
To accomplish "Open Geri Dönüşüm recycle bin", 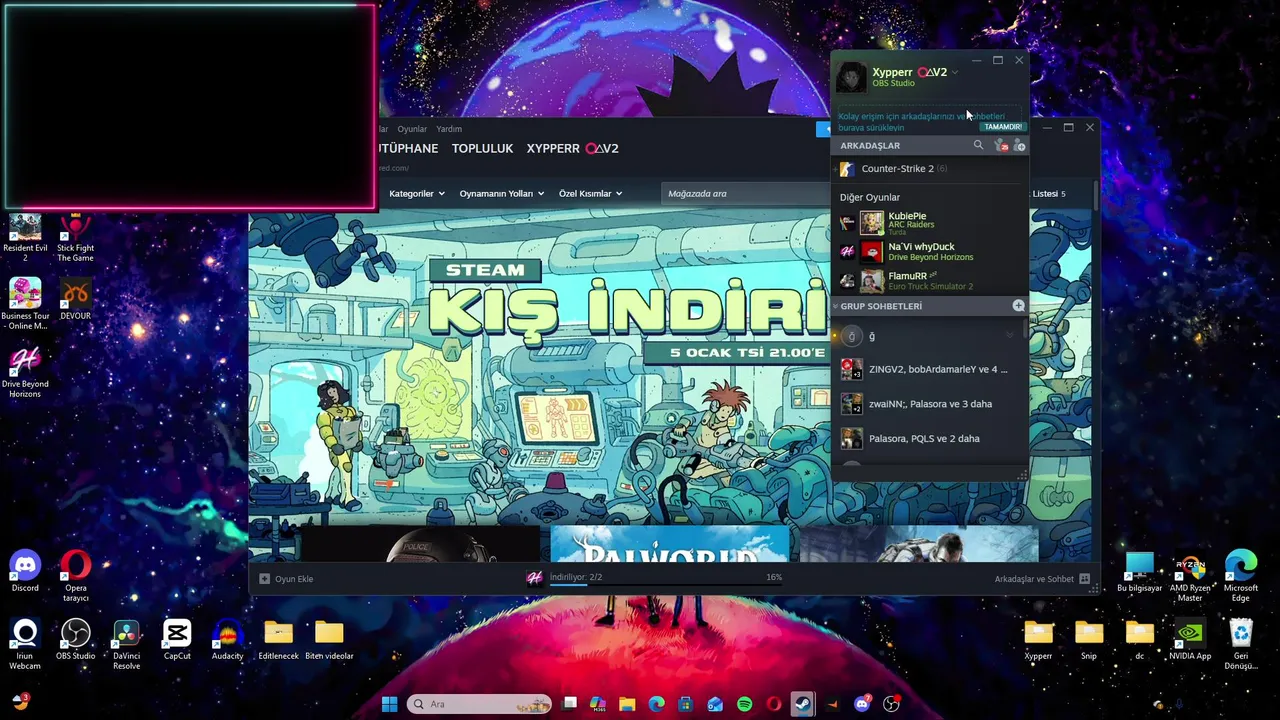I will tap(1241, 644).
